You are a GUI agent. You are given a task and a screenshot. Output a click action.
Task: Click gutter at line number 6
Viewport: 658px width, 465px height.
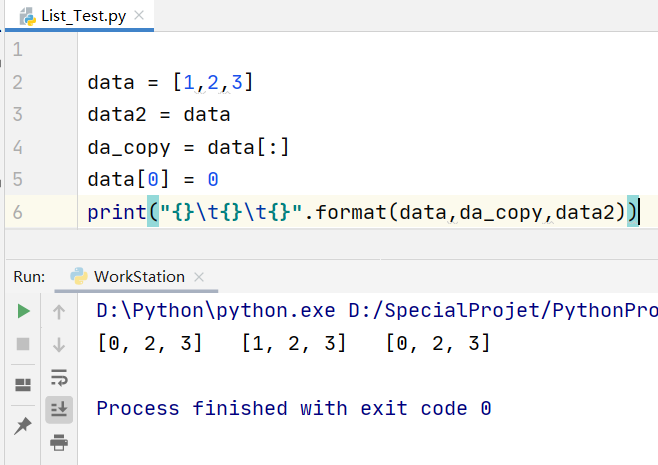point(18,212)
